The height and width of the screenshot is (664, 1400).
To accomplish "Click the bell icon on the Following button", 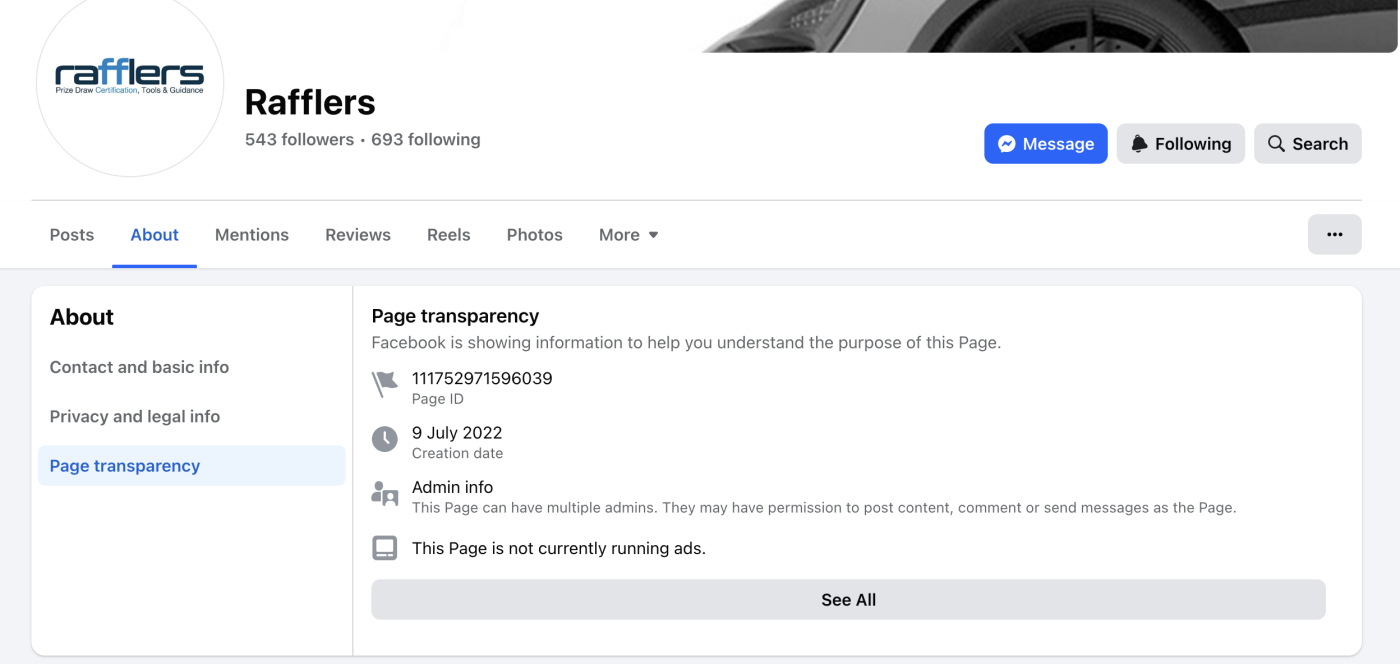I will pos(1140,143).
